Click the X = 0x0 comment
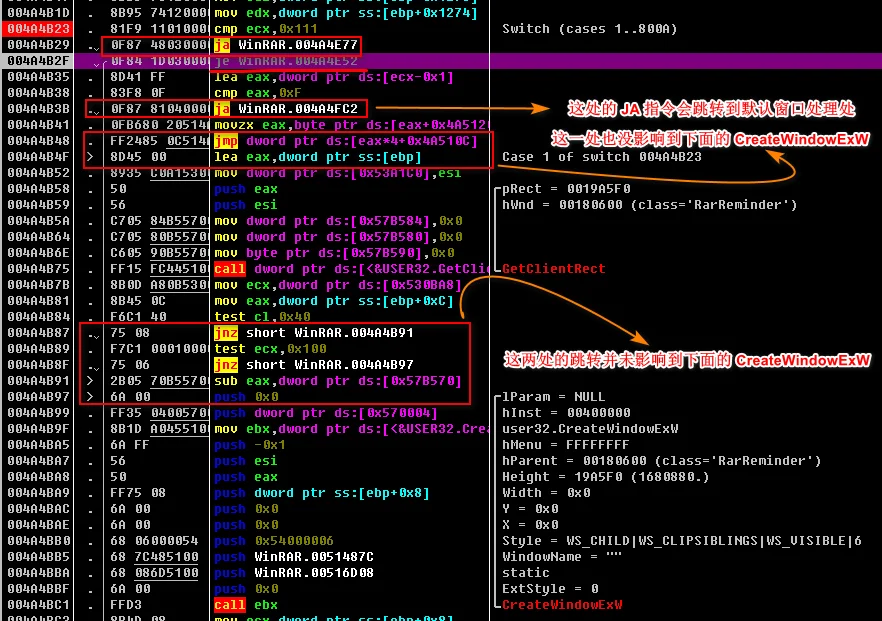The height and width of the screenshot is (621, 882). pos(530,525)
